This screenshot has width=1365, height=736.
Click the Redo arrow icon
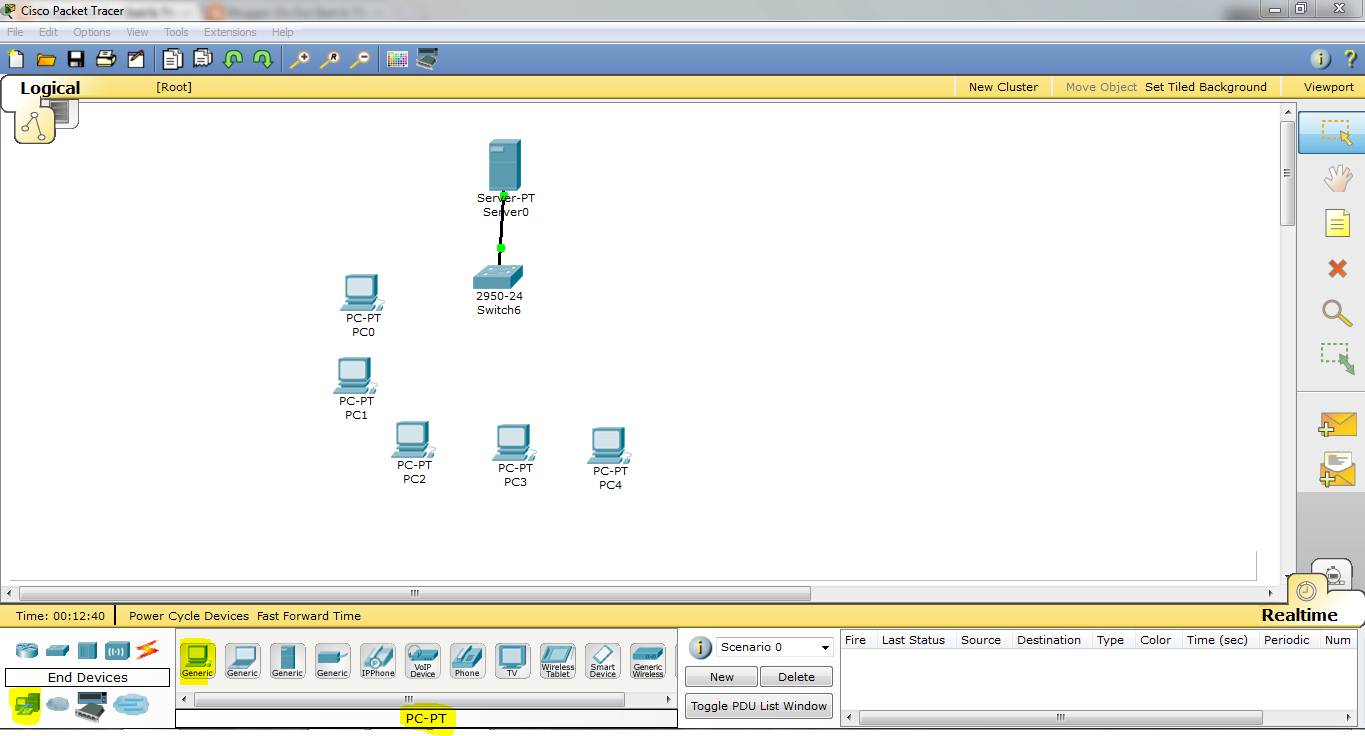(x=263, y=59)
